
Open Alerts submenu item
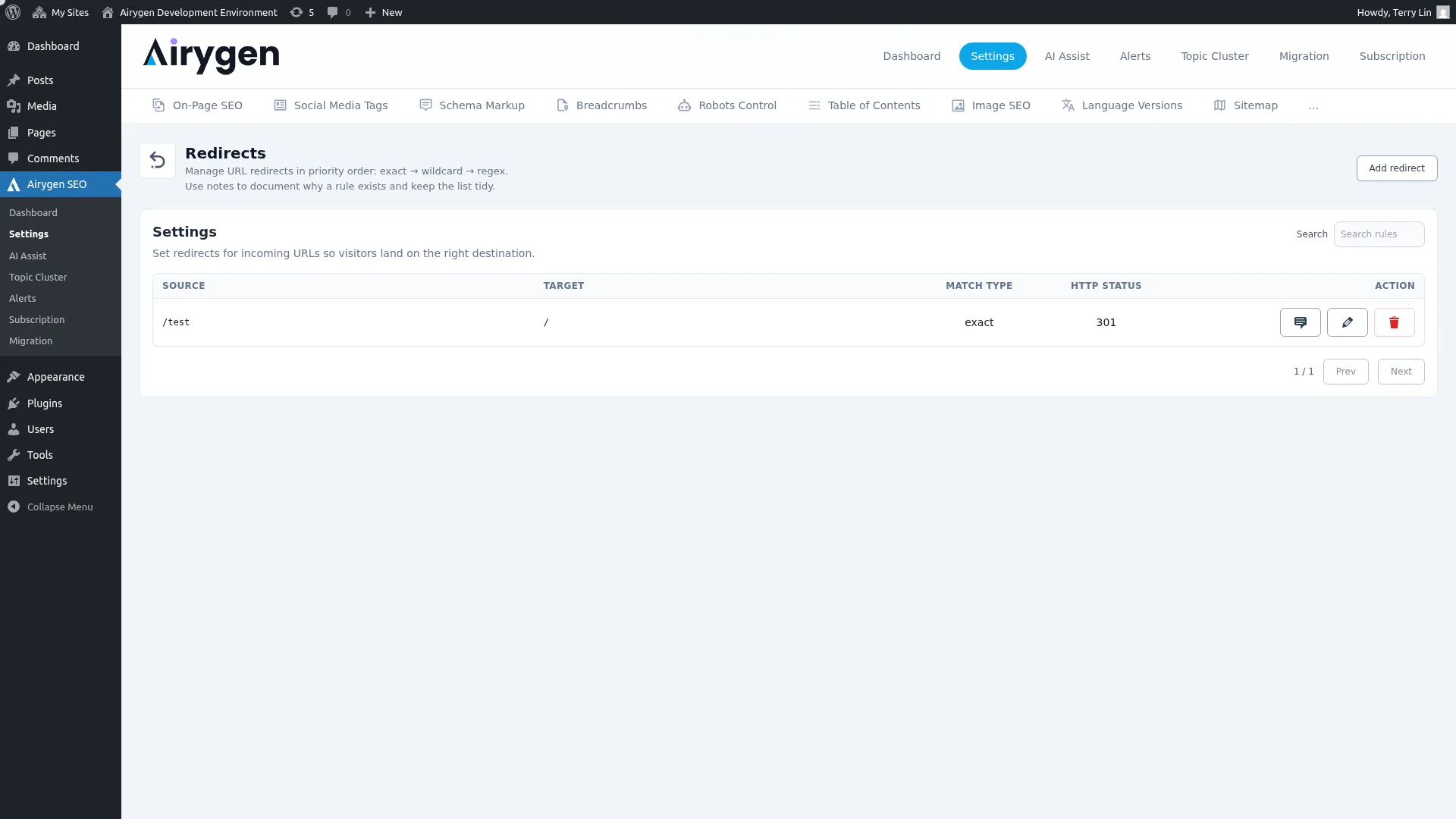click(x=23, y=299)
